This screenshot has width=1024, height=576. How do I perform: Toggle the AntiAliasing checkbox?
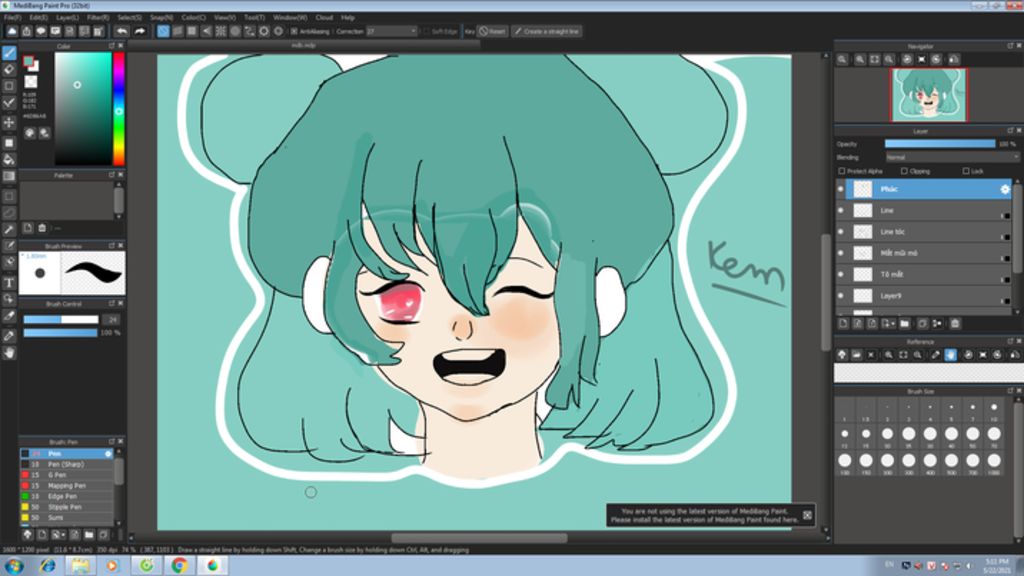[294, 31]
